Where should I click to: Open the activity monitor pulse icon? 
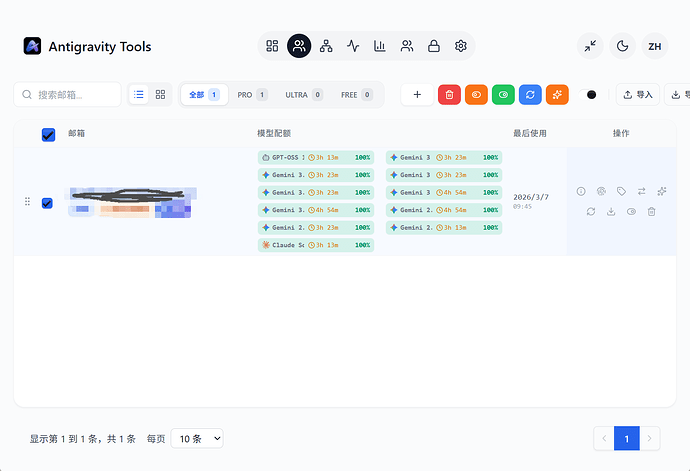coord(353,46)
